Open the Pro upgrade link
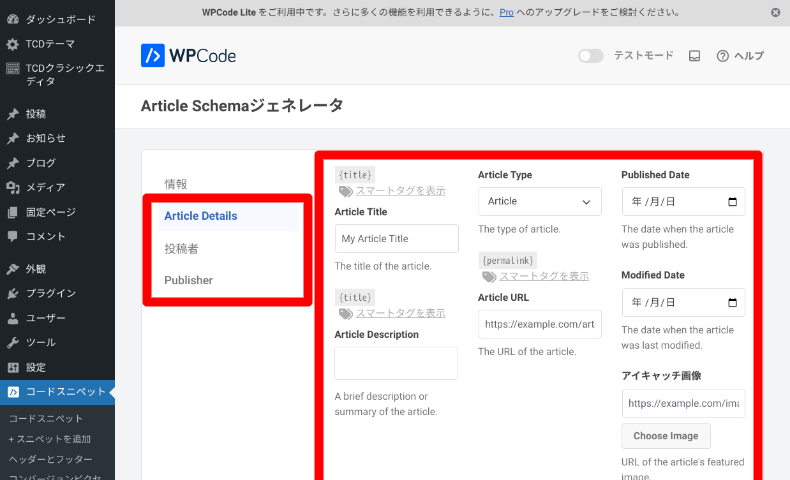 coord(506,13)
